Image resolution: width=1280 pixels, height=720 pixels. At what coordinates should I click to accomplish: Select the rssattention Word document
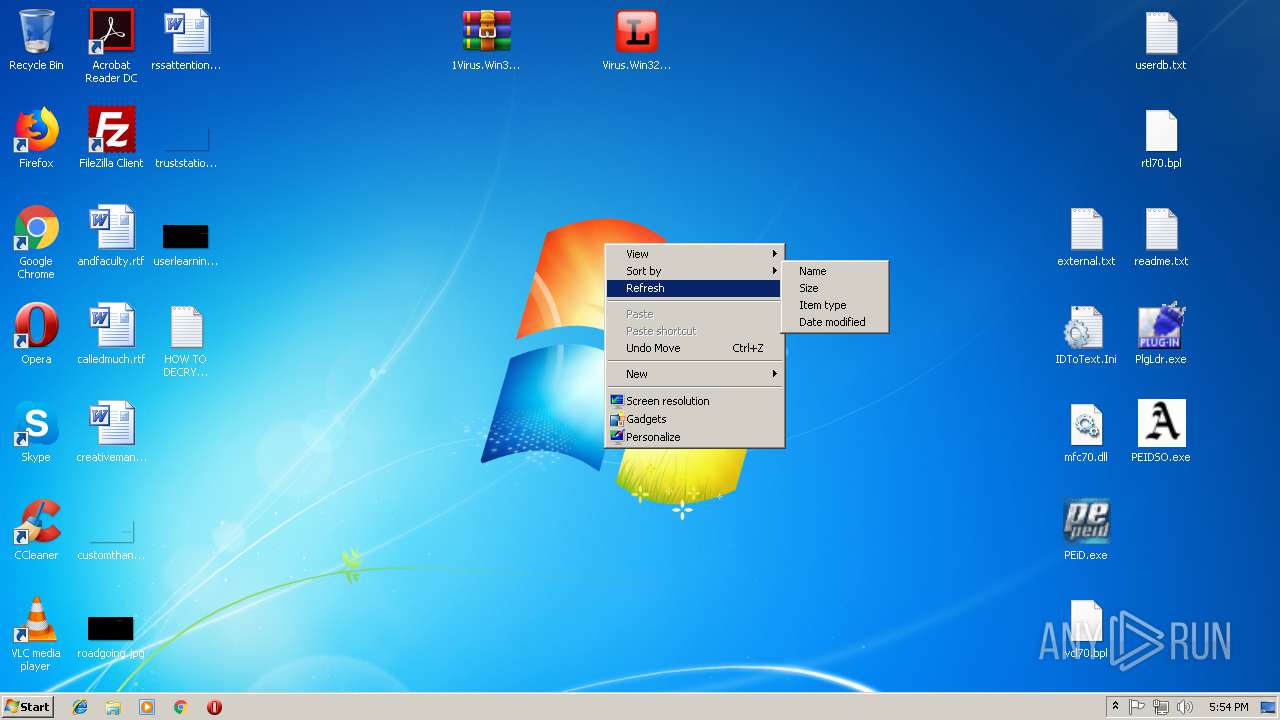coord(186,40)
